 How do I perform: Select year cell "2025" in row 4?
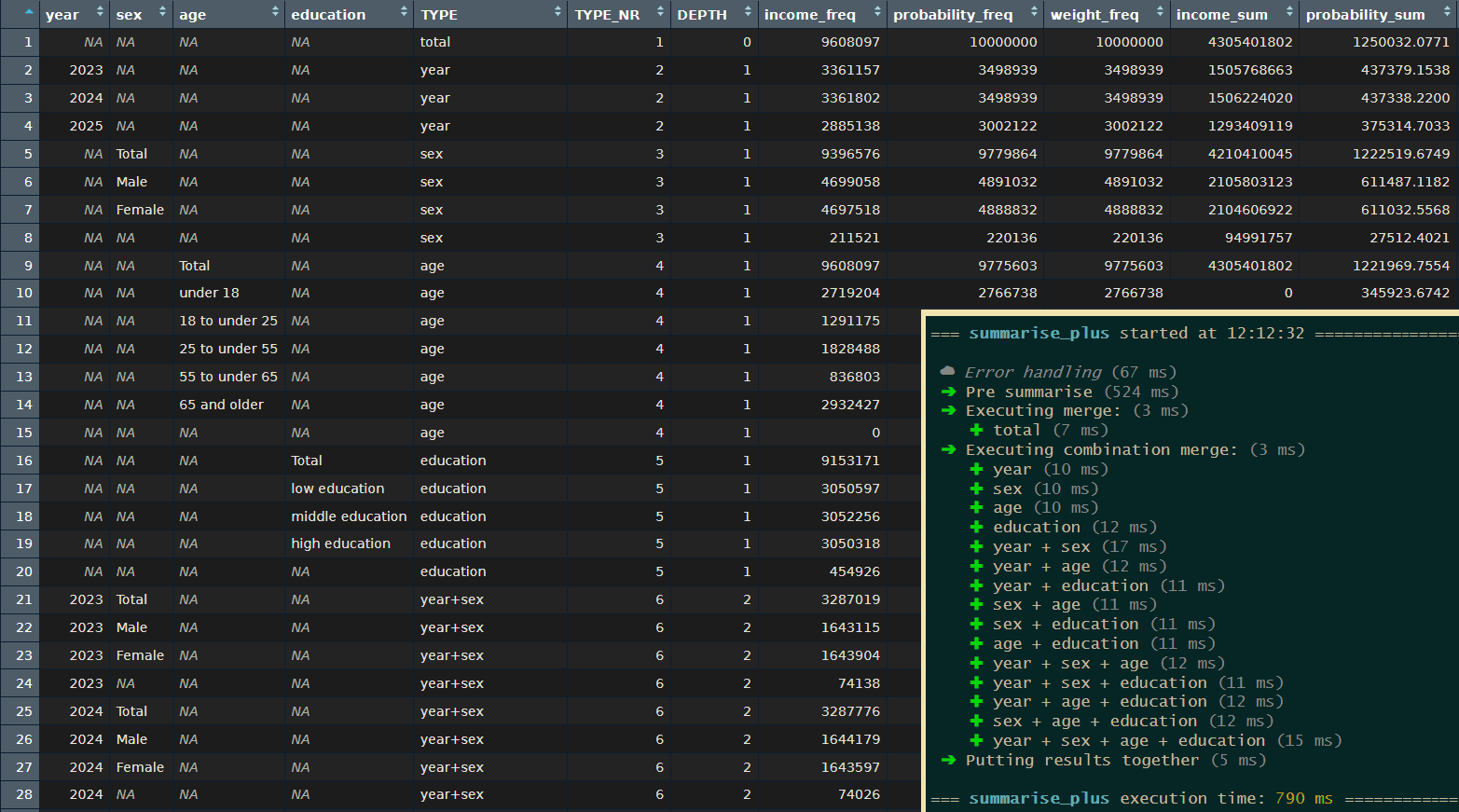click(86, 126)
